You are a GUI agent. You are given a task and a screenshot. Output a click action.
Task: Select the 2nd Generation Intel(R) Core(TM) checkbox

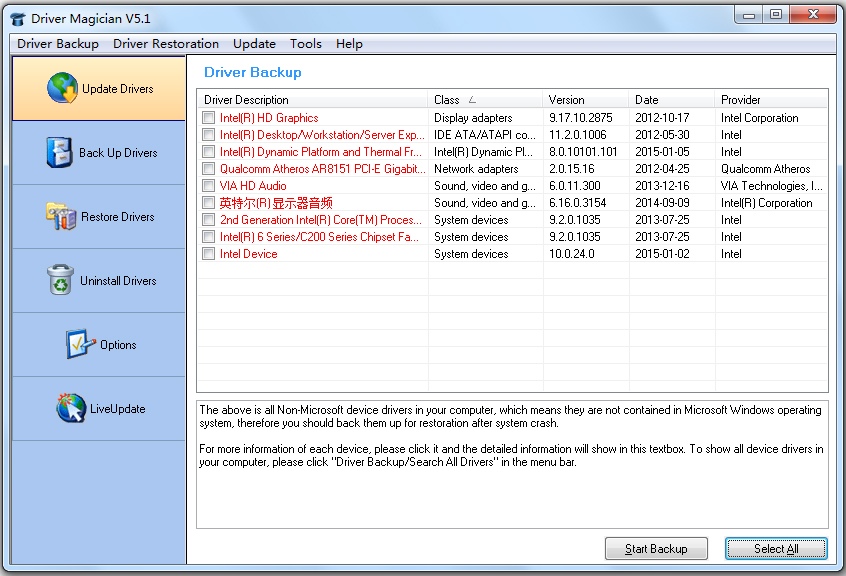coord(208,220)
